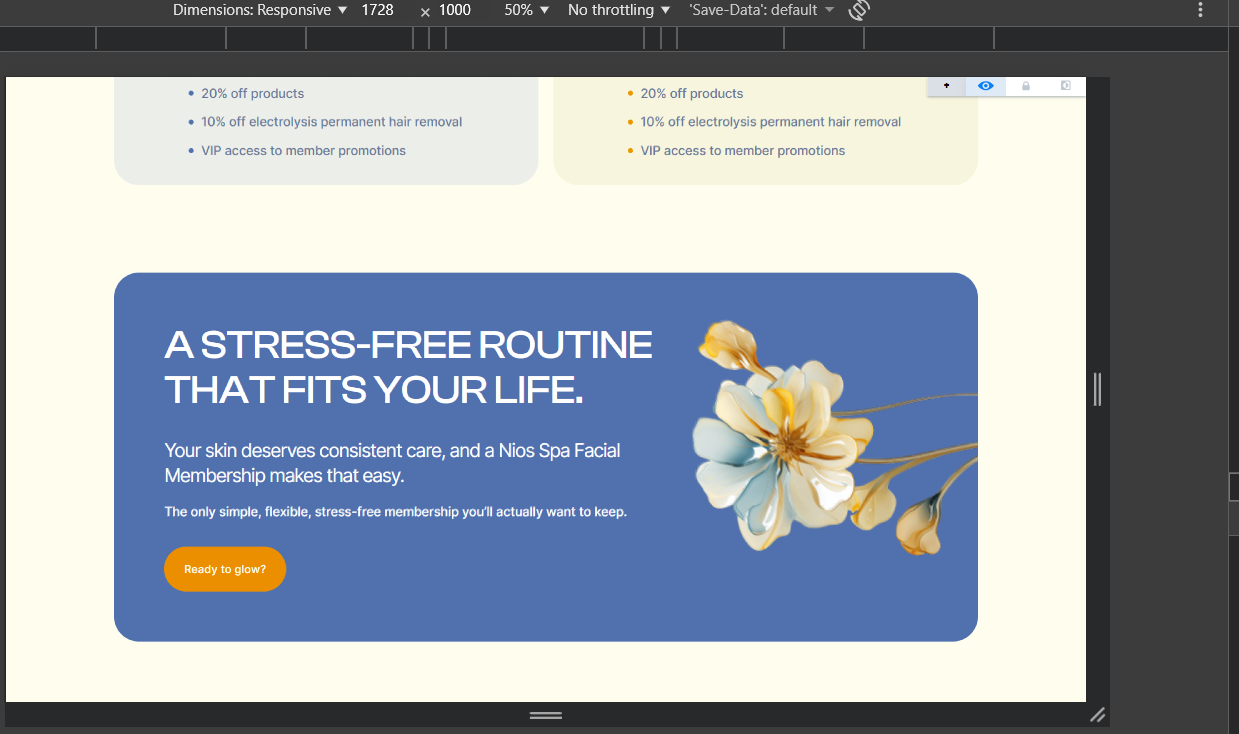Image resolution: width=1239 pixels, height=734 pixels.
Task: Click the 'Ready to glow?' orange button
Action: tap(225, 569)
